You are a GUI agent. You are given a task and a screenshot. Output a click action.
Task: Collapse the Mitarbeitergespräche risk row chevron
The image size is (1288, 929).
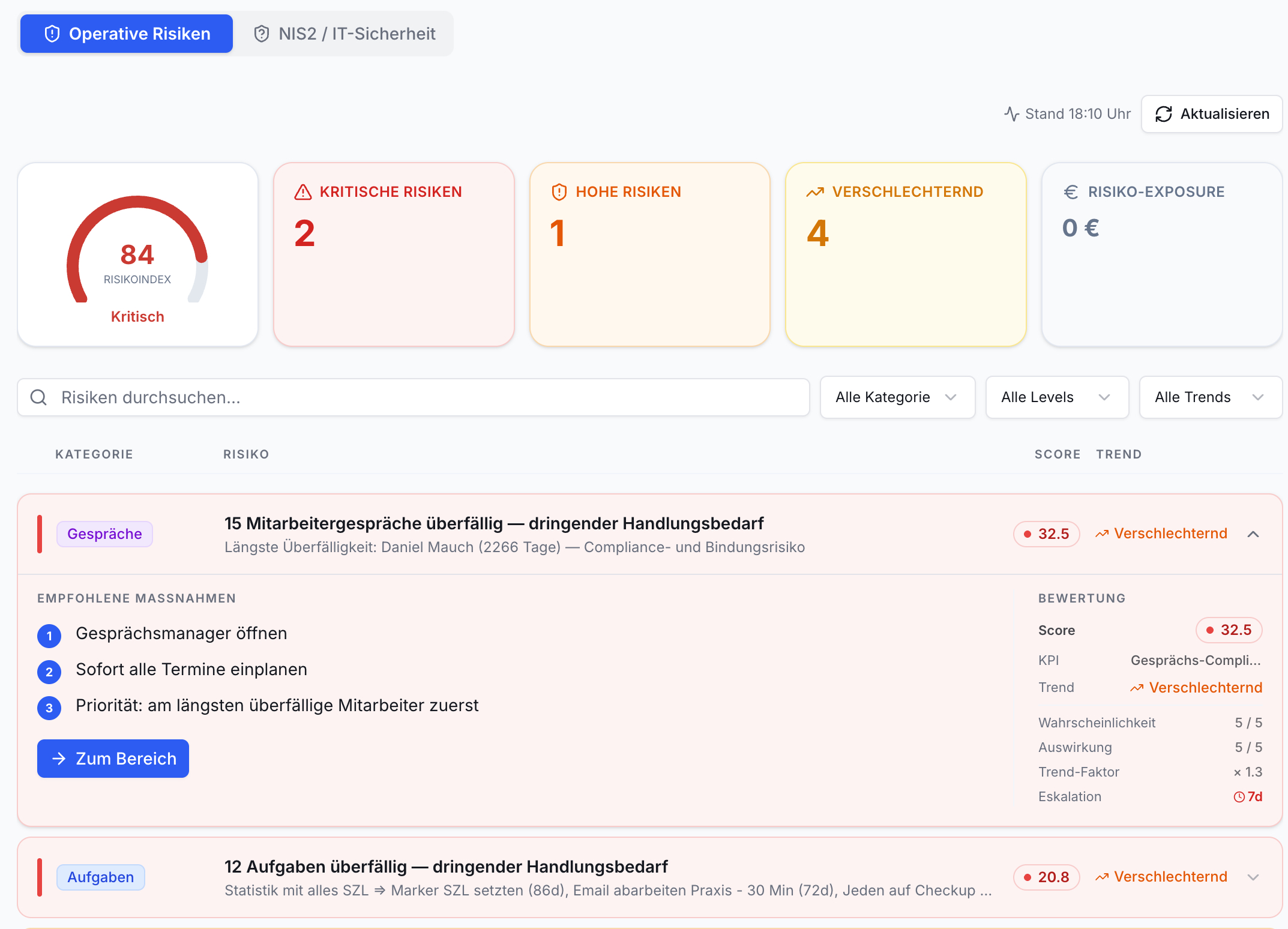pos(1253,534)
